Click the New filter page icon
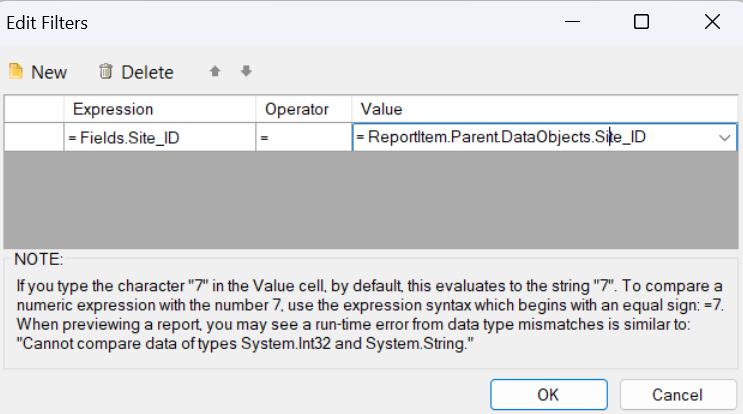The height and width of the screenshot is (414, 743). [x=16, y=72]
